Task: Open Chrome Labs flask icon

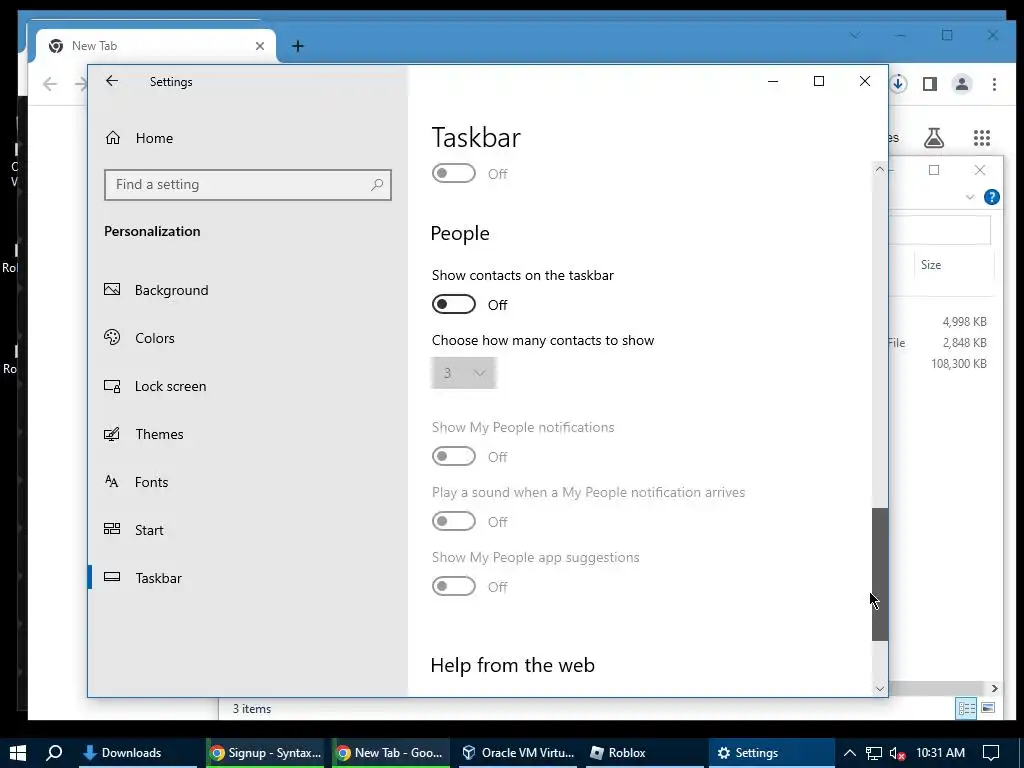Action: 934,138
